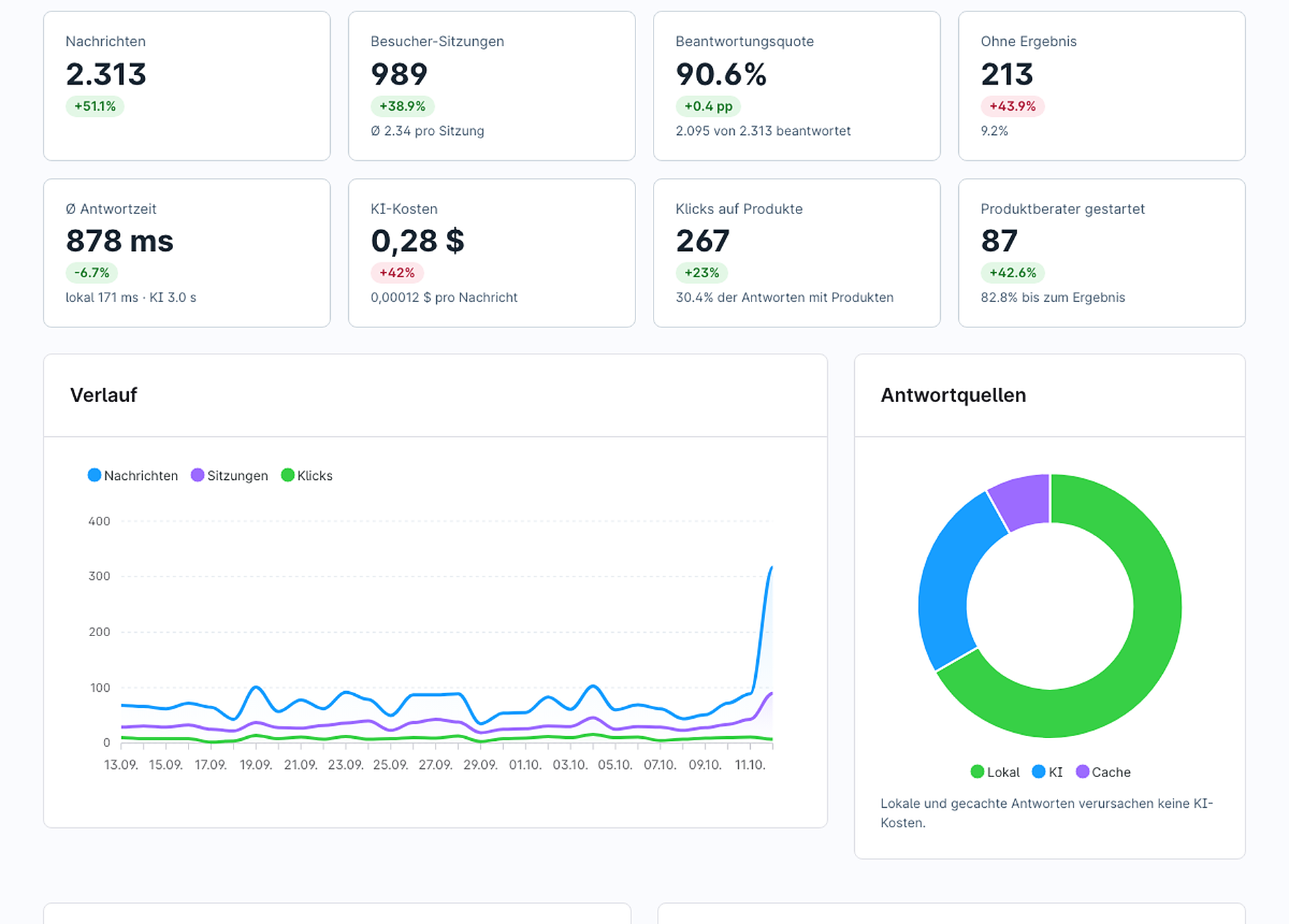Click the red +42% cost badge

tap(397, 273)
